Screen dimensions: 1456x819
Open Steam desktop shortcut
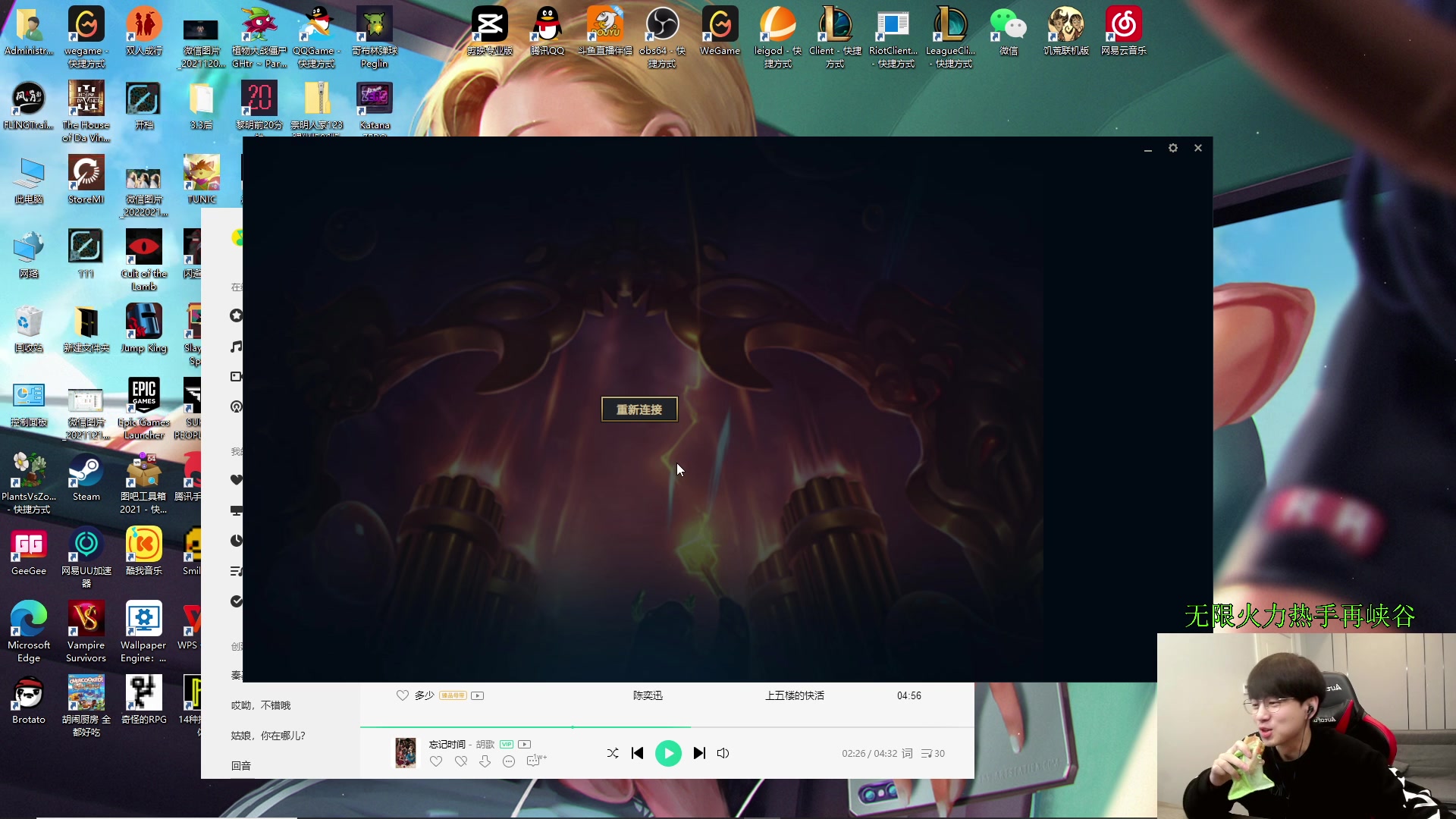coord(86,477)
